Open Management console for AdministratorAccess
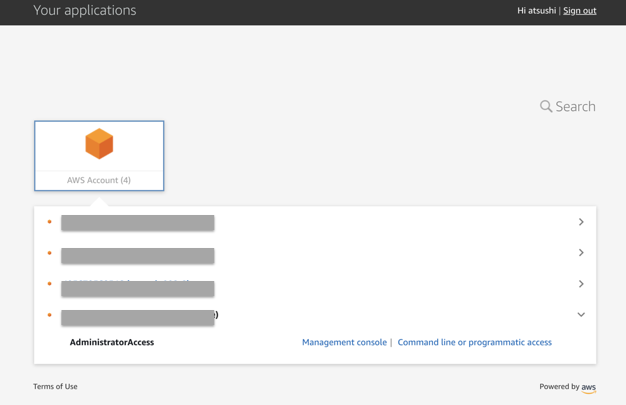 [x=344, y=342]
